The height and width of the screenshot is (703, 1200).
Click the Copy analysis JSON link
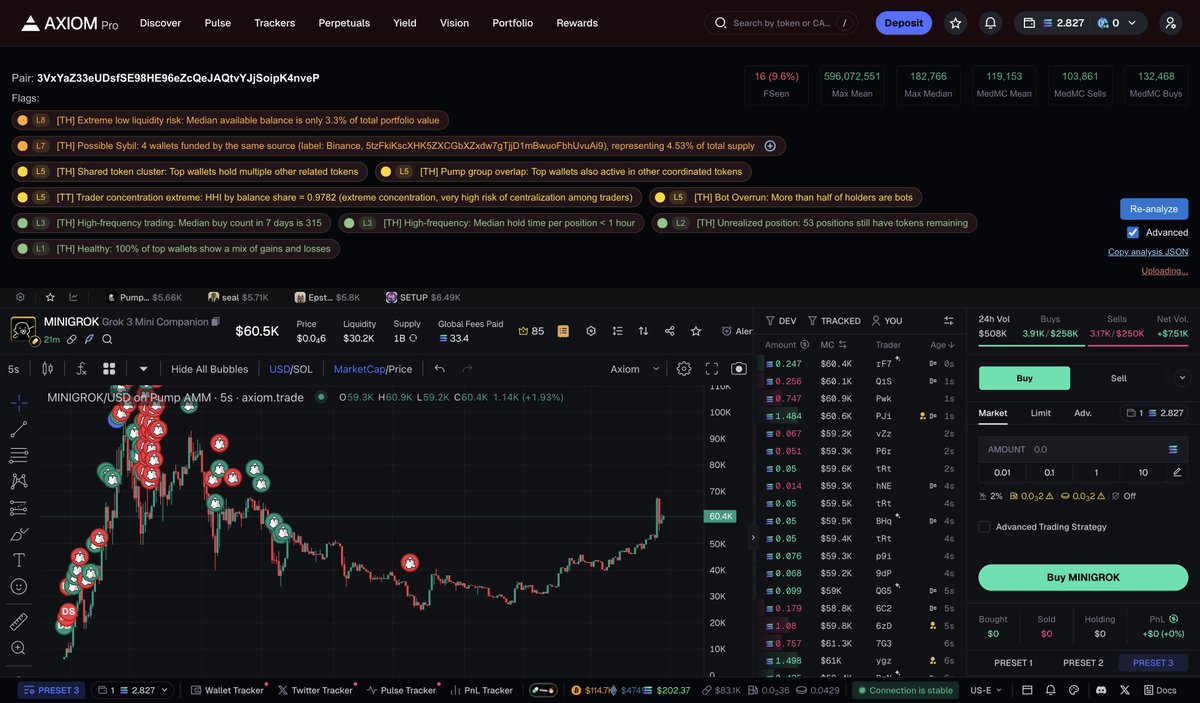tap(1148, 252)
